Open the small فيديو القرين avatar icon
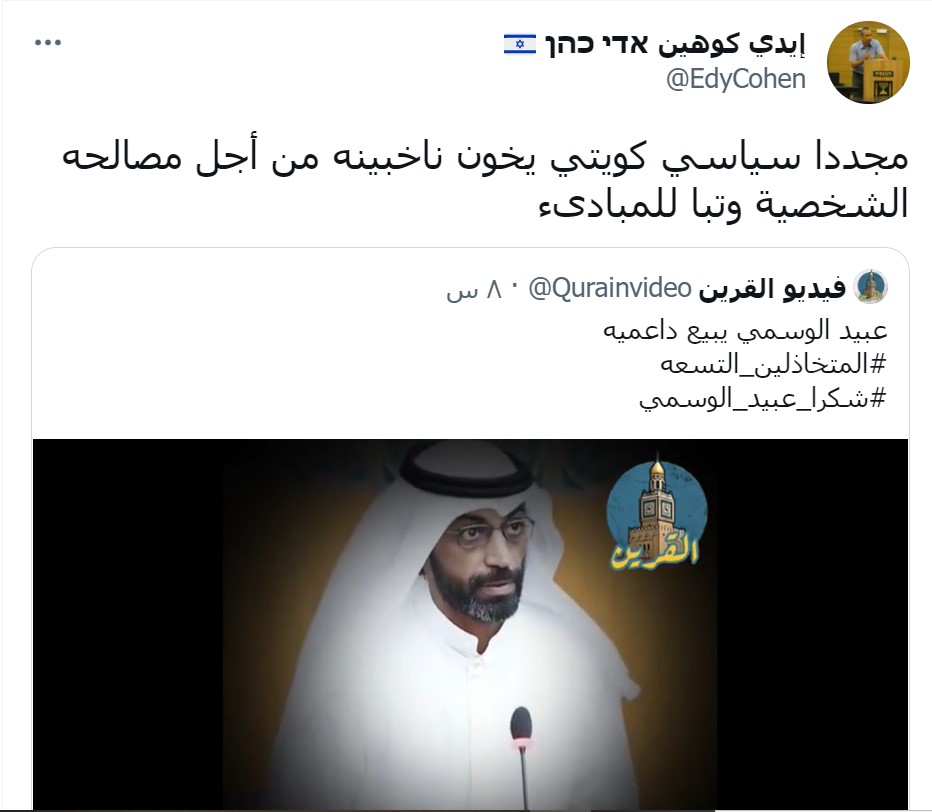 [x=871, y=287]
